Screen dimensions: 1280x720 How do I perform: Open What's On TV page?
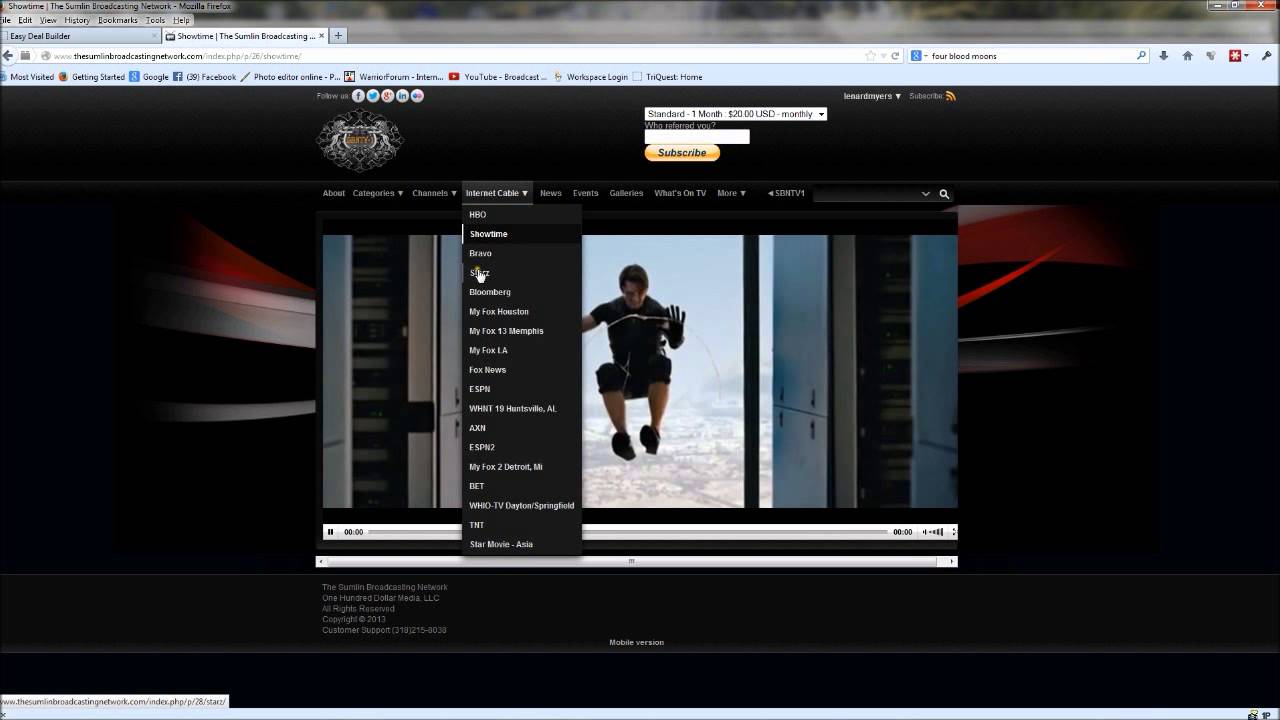tap(680, 193)
